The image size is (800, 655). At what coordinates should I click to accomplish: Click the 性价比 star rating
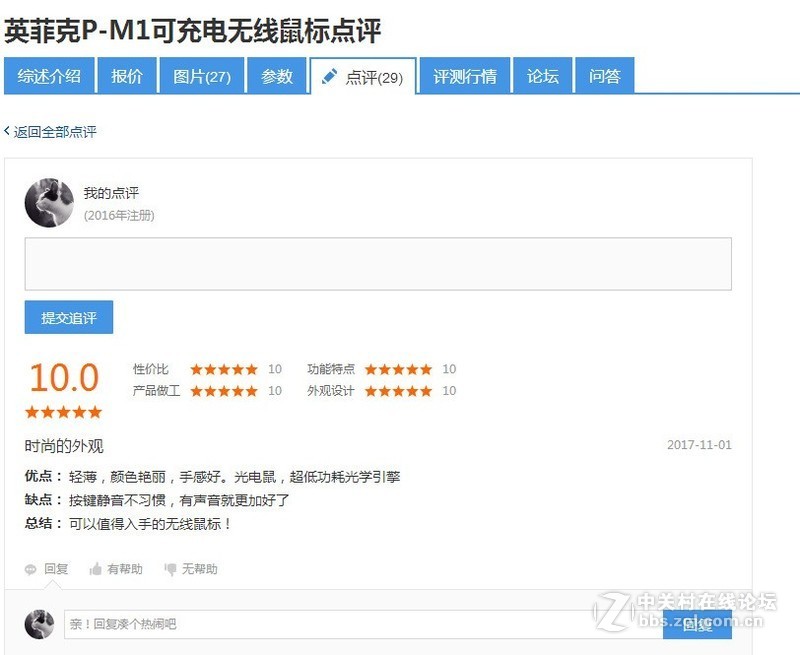[x=223, y=369]
